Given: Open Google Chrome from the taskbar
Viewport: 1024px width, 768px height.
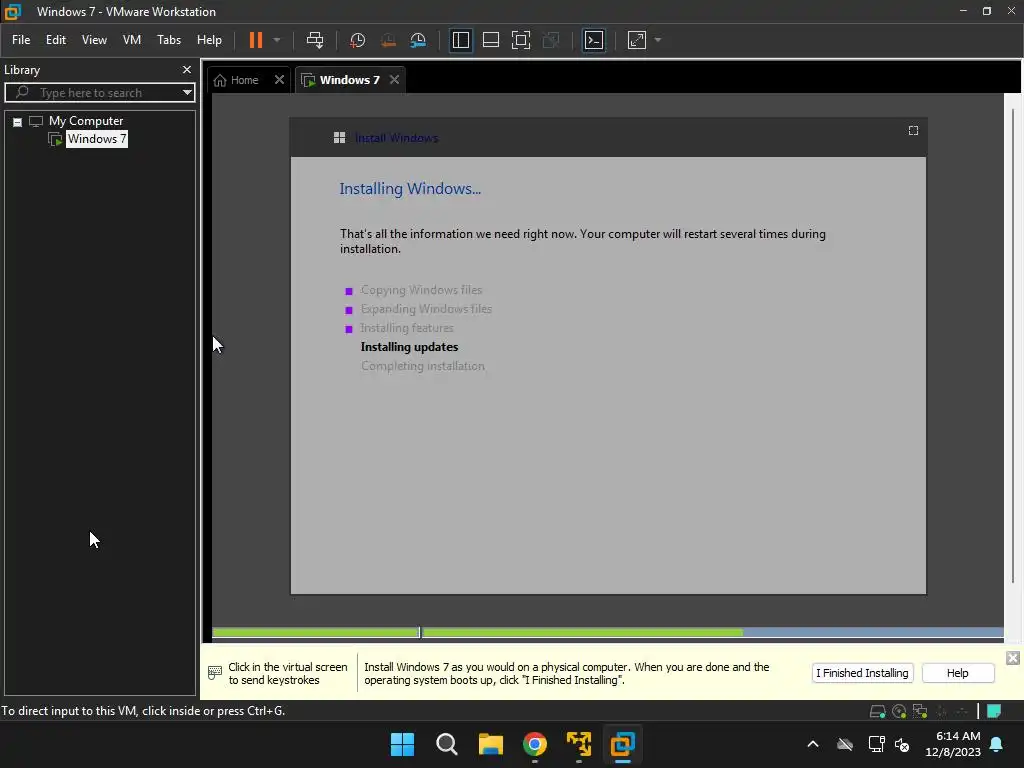Looking at the screenshot, I should pyautogui.click(x=535, y=744).
